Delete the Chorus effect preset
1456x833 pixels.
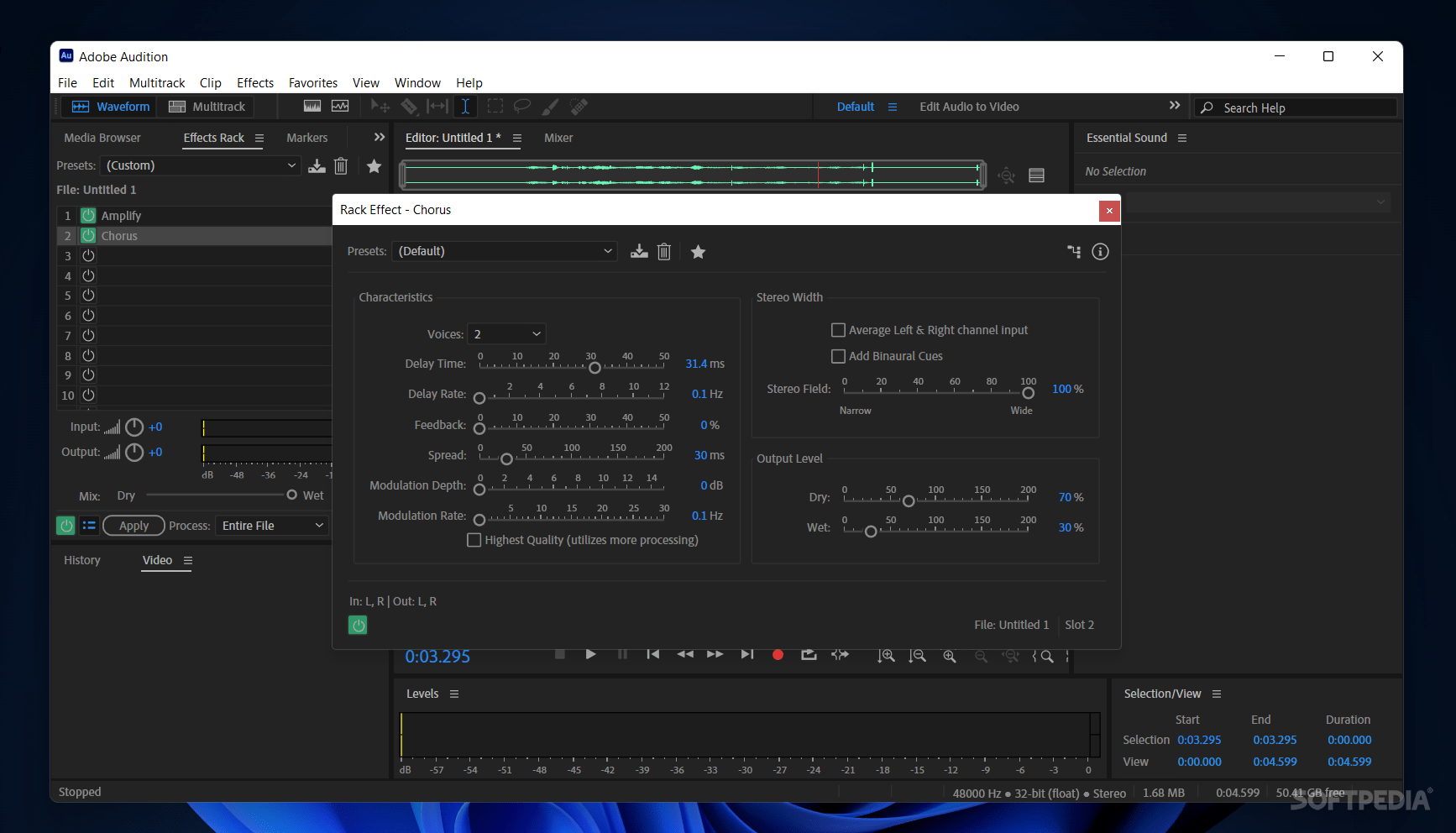pyautogui.click(x=664, y=251)
